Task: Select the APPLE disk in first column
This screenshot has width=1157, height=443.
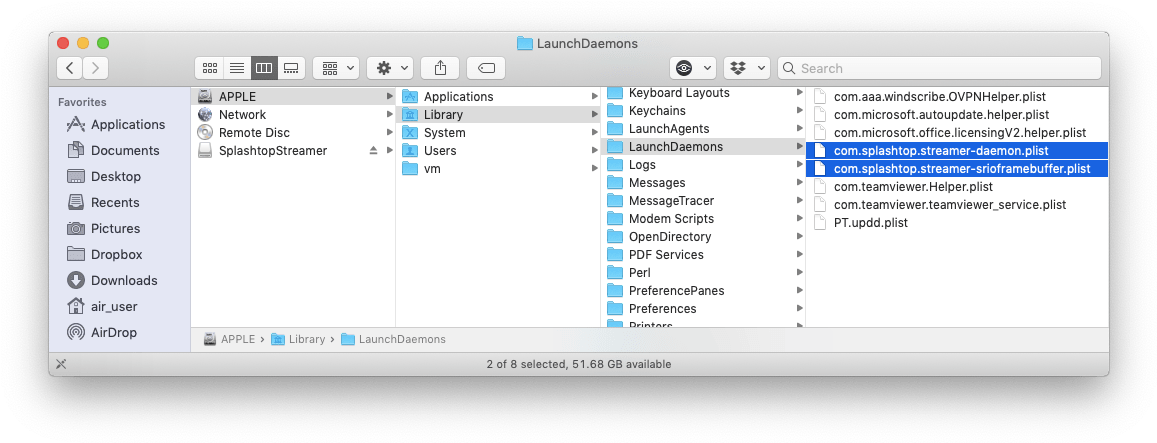Action: 293,97
